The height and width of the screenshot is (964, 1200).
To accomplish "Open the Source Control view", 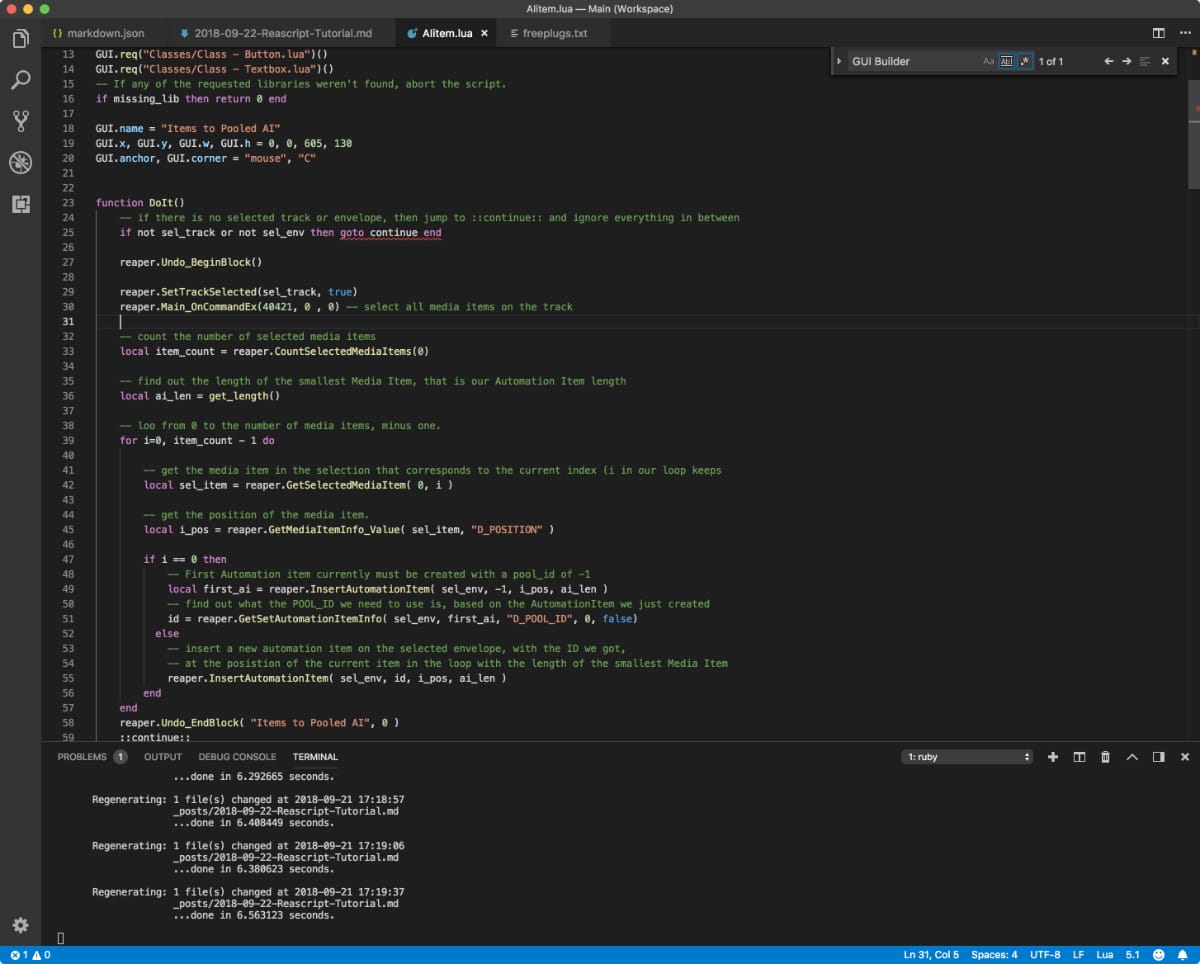I will coord(21,120).
